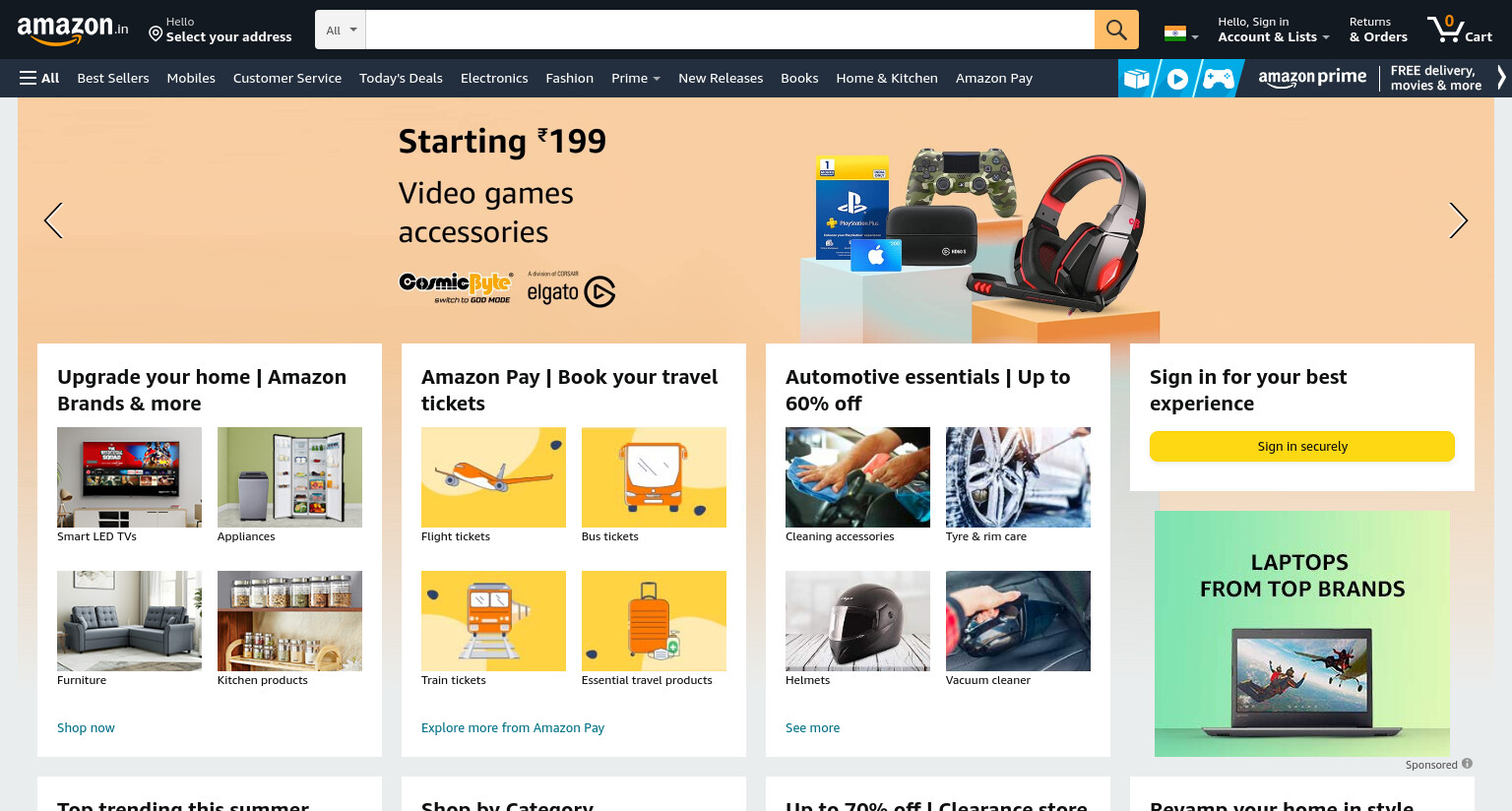Image resolution: width=1512 pixels, height=811 pixels.
Task: Select Electronics from the navigation bar
Action: [x=494, y=78]
